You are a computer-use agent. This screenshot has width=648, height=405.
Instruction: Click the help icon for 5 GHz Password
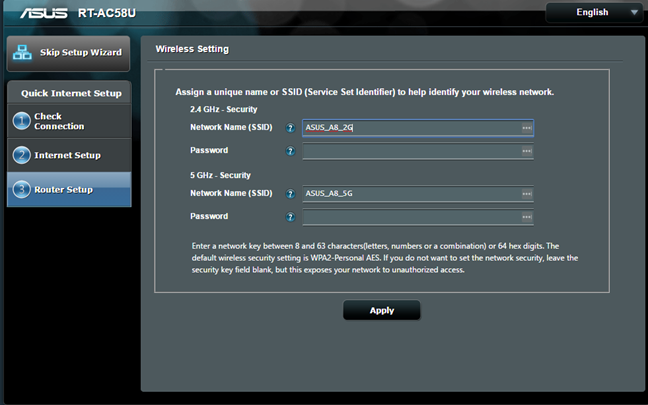click(291, 217)
